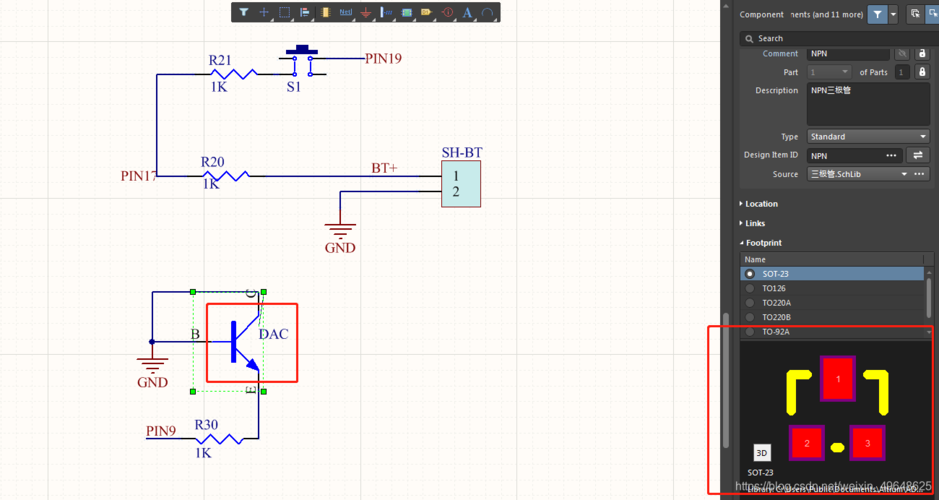Select the Place Part component tool
Viewport: 939px width, 500px height.
tap(325, 12)
